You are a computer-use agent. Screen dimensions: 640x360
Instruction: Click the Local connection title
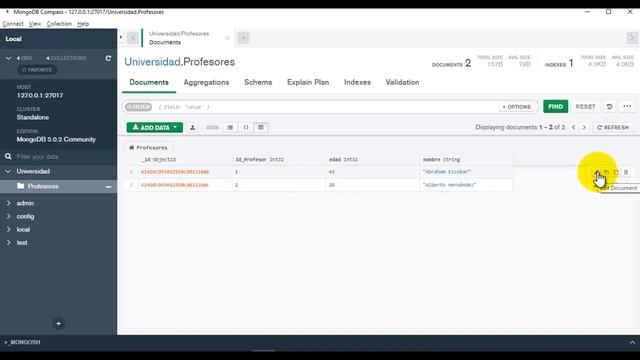pos(13,39)
